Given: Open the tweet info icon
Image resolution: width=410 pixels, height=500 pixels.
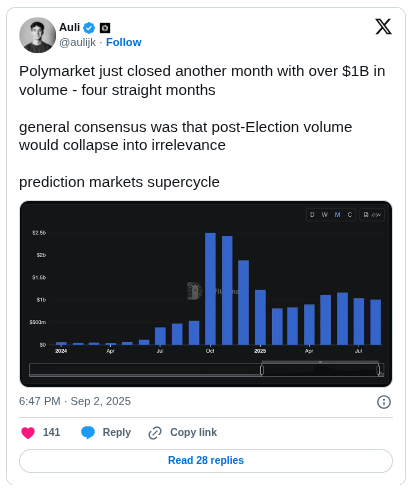Looking at the screenshot, I should 384,402.
